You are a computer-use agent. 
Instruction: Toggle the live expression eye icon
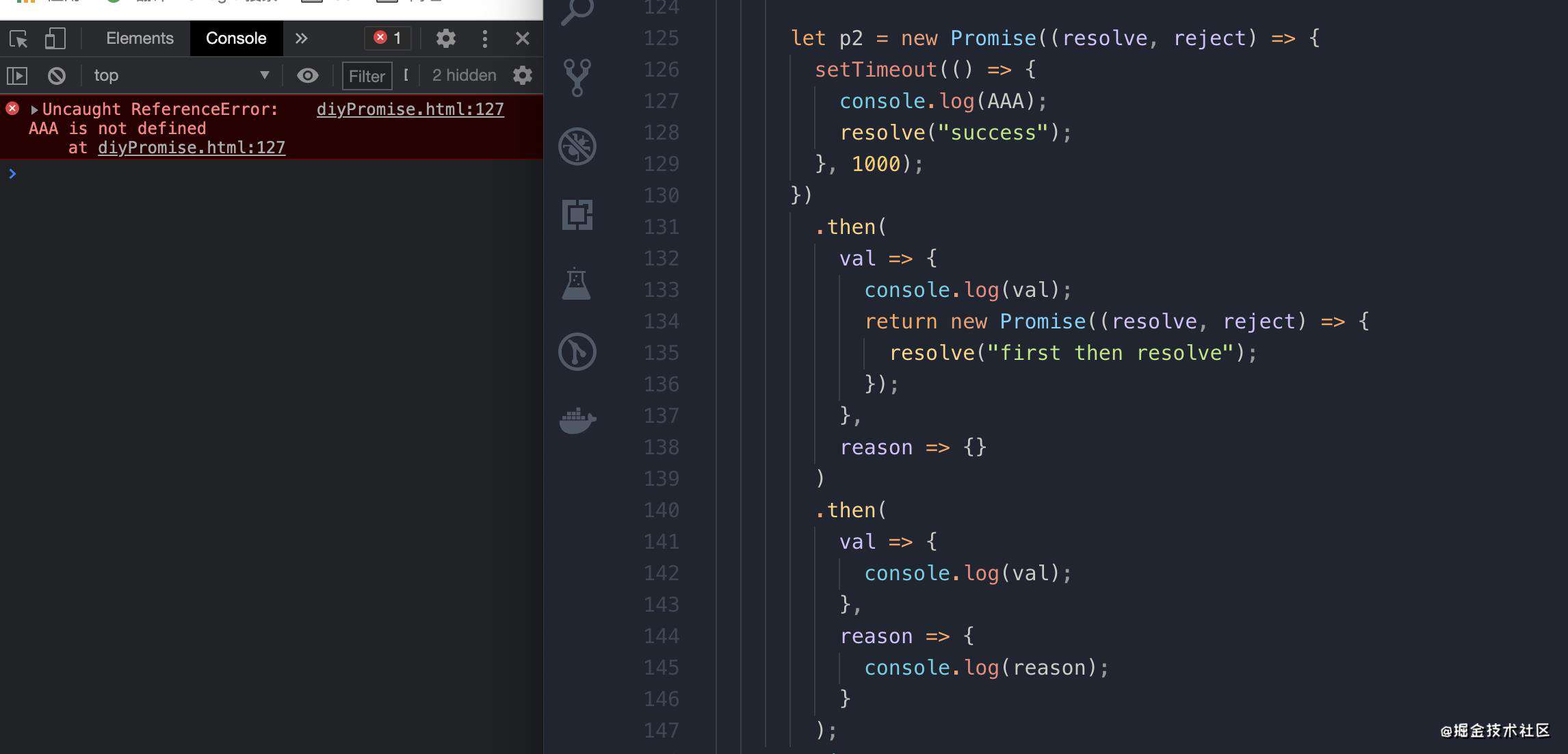[308, 75]
